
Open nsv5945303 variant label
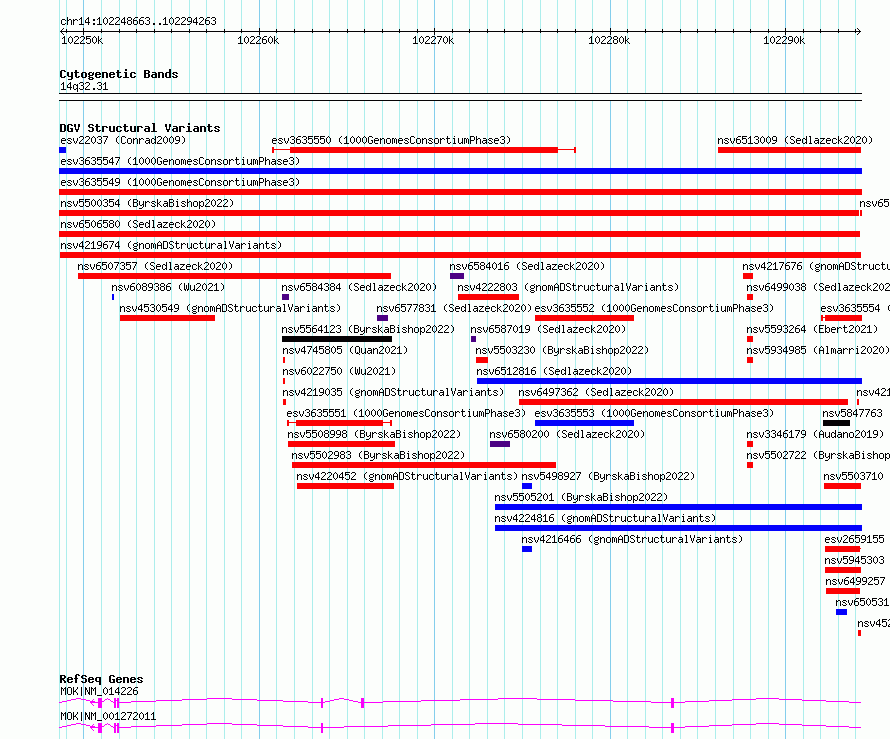pyautogui.click(x=854, y=560)
